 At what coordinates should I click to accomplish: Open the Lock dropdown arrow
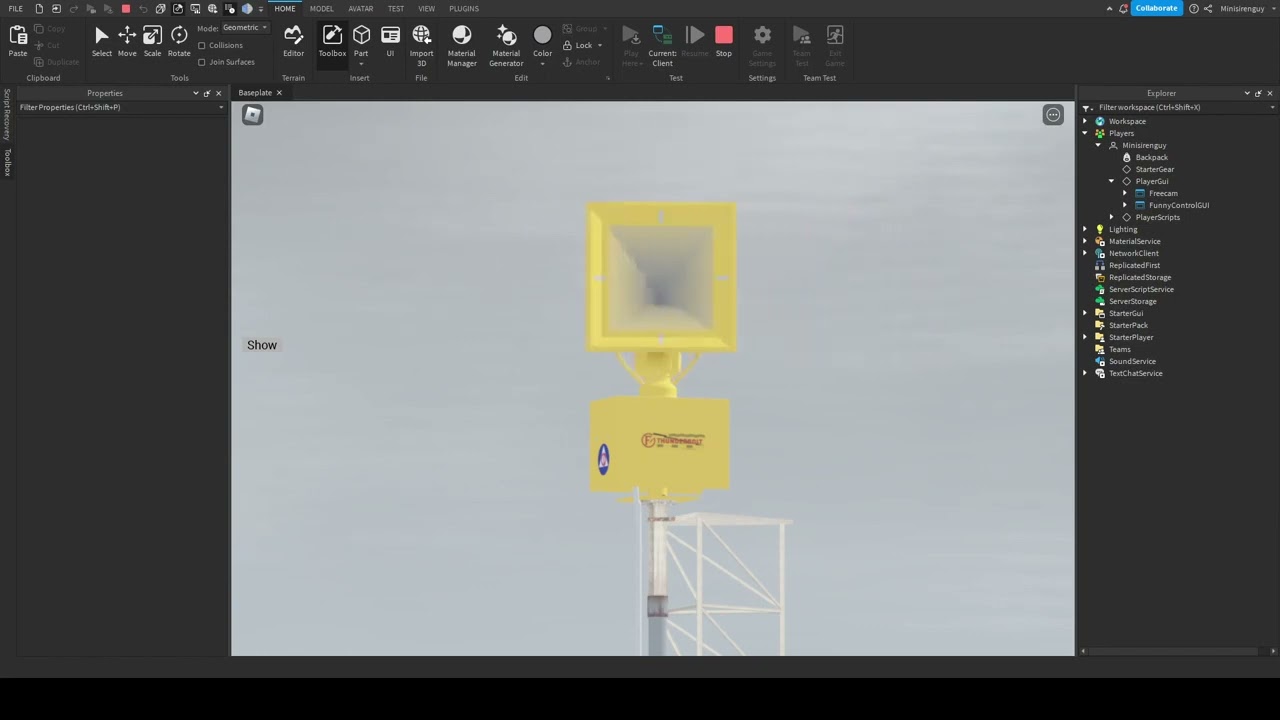[x=599, y=45]
